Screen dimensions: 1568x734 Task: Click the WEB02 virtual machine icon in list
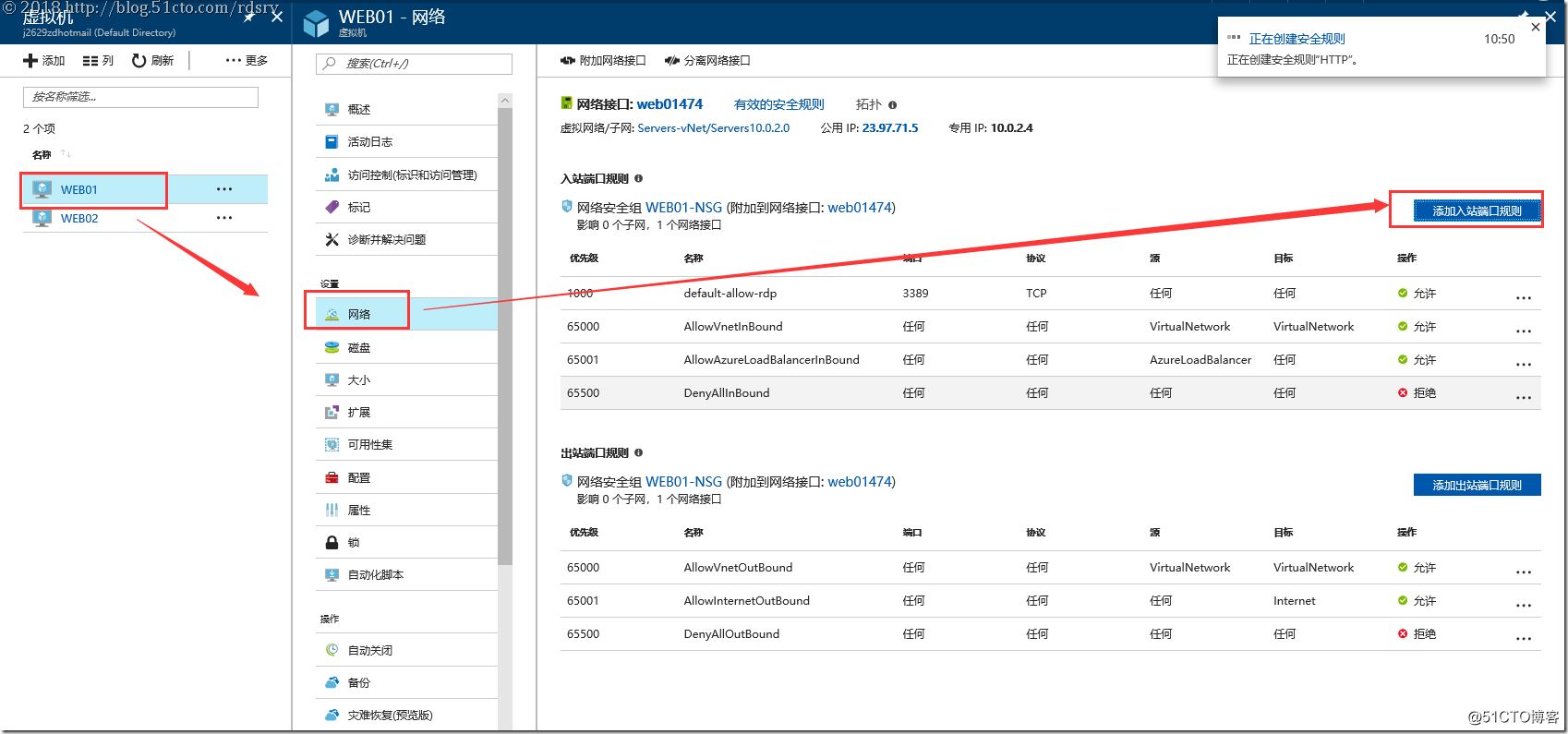click(42, 218)
